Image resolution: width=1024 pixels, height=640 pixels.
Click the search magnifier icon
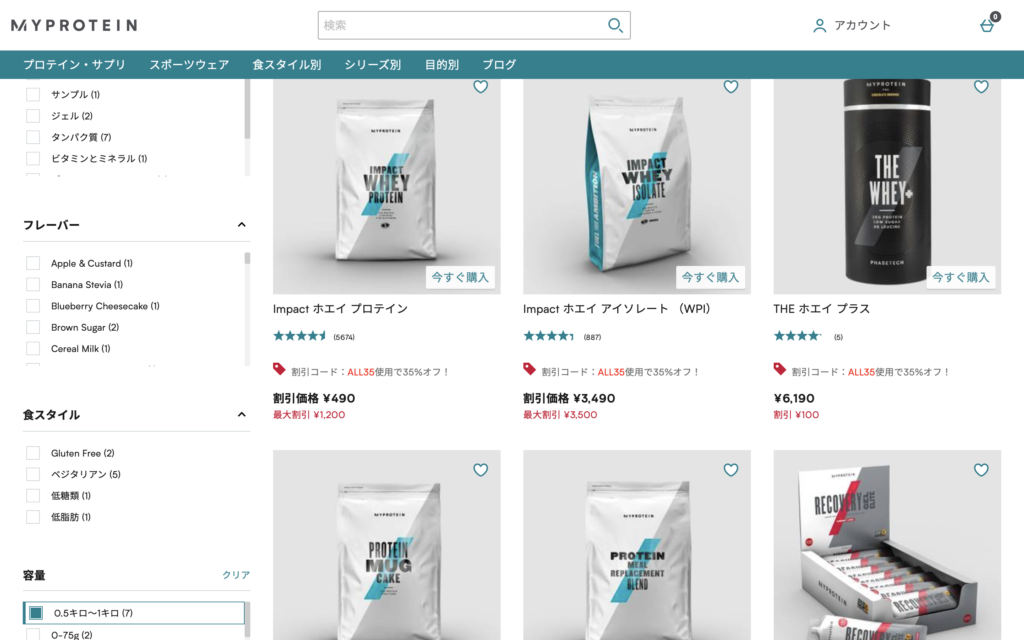(x=615, y=25)
